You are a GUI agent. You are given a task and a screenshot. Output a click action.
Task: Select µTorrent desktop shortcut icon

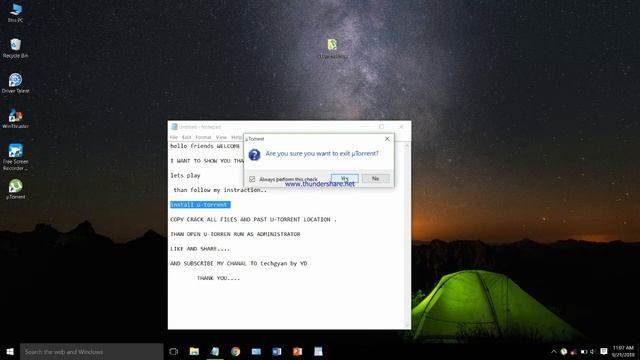[16, 189]
